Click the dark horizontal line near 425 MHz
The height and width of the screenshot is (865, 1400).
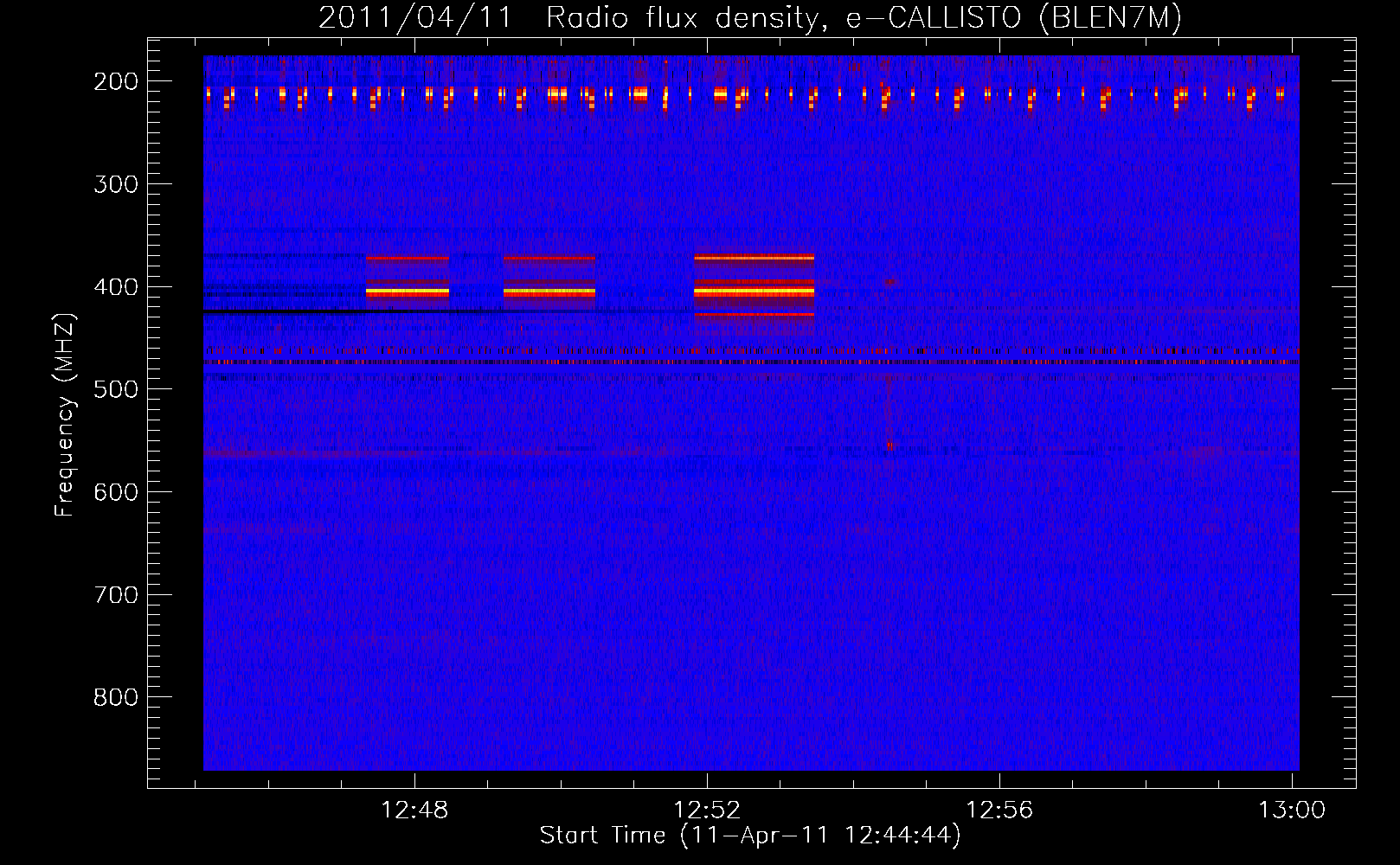[x=448, y=311]
